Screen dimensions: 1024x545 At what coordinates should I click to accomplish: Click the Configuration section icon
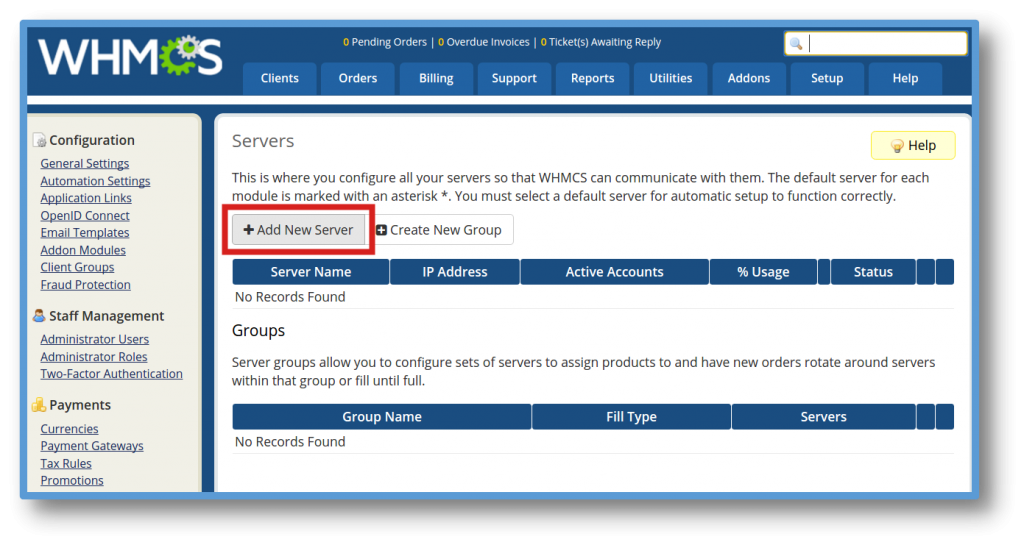point(39,141)
